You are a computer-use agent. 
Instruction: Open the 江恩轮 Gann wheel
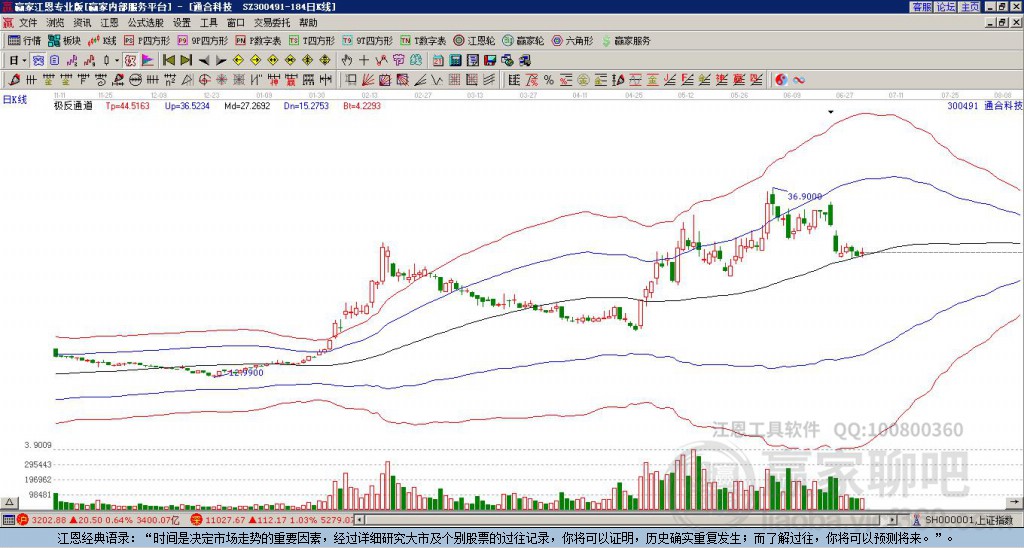[x=475, y=40]
